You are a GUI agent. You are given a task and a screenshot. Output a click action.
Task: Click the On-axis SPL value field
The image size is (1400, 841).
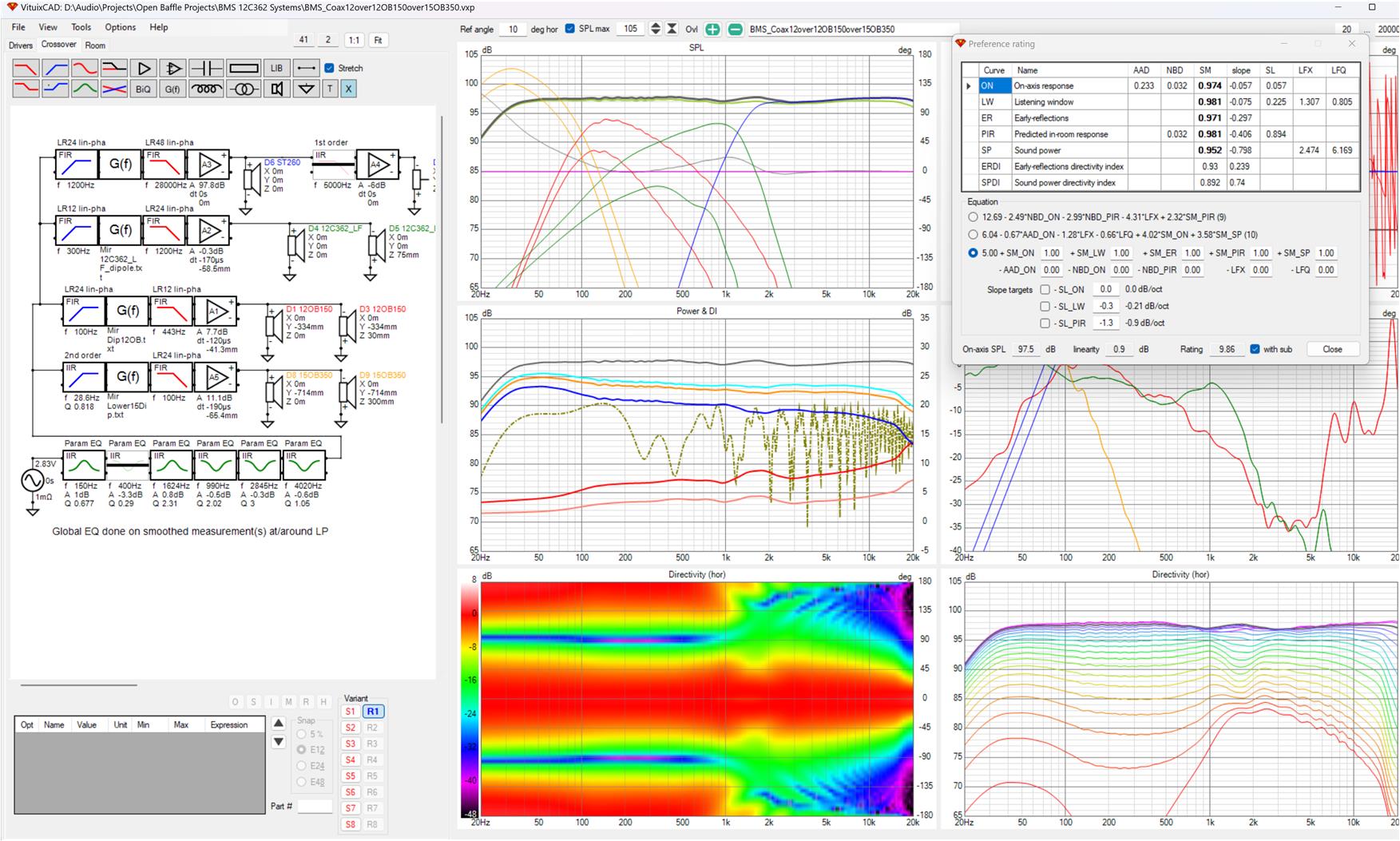(x=1025, y=349)
